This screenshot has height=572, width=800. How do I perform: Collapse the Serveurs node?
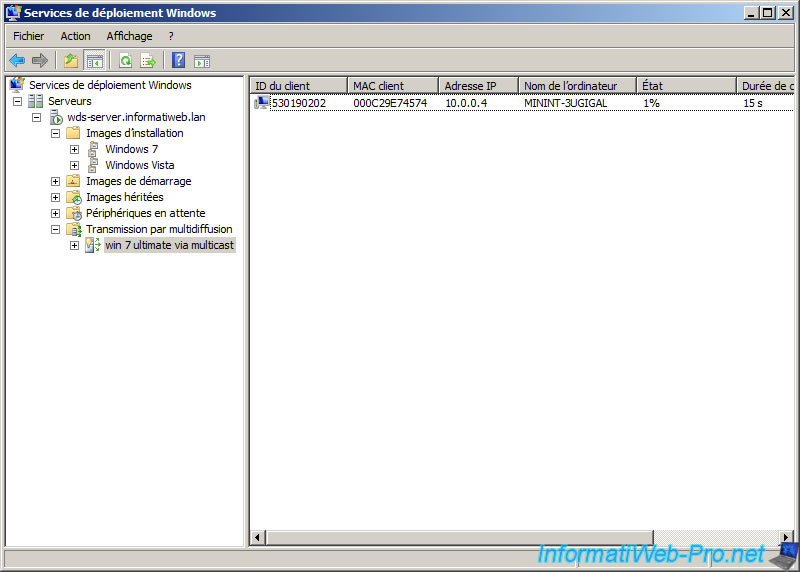click(x=17, y=101)
